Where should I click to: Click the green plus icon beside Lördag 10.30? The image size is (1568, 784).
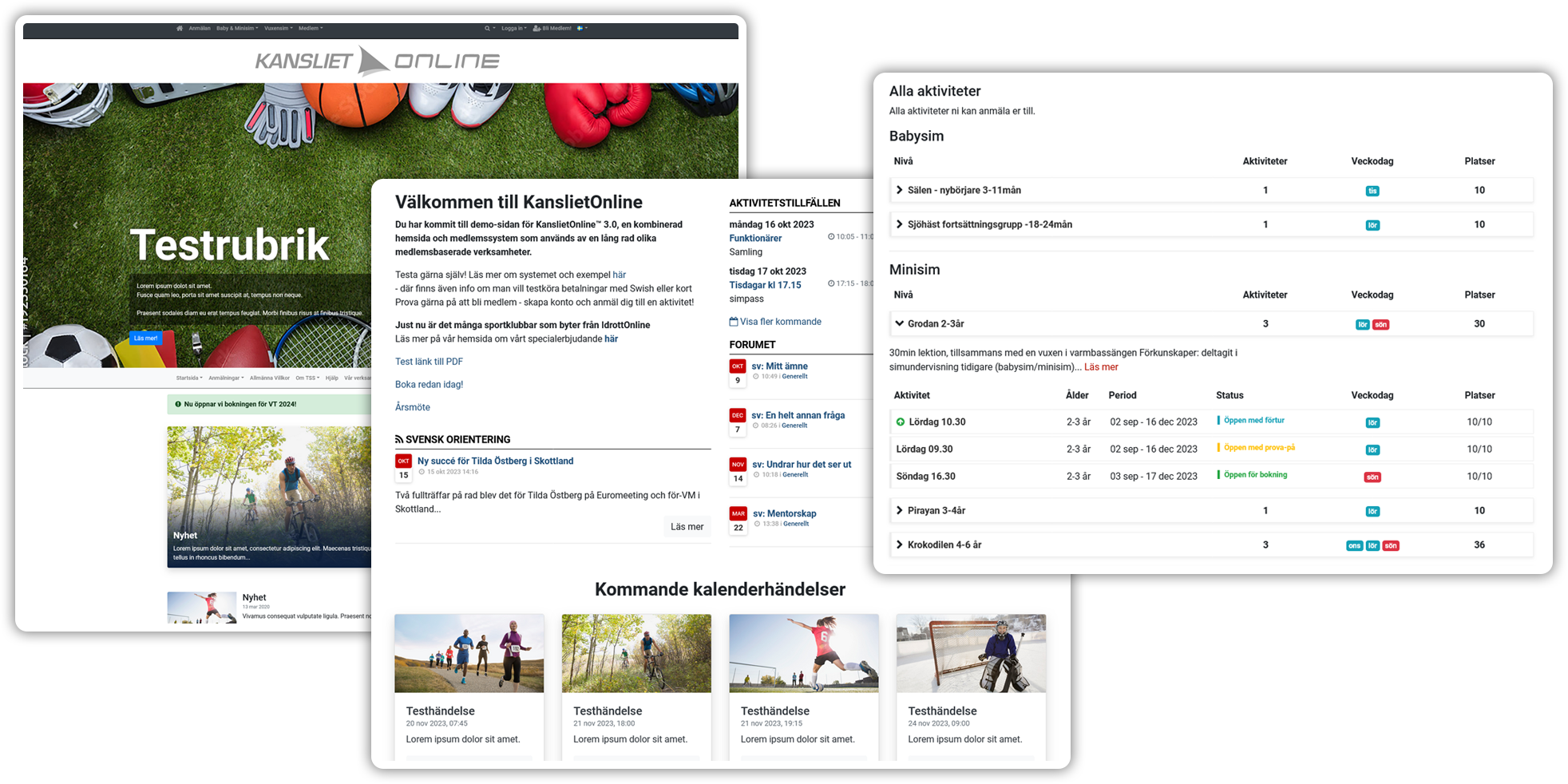click(x=901, y=422)
